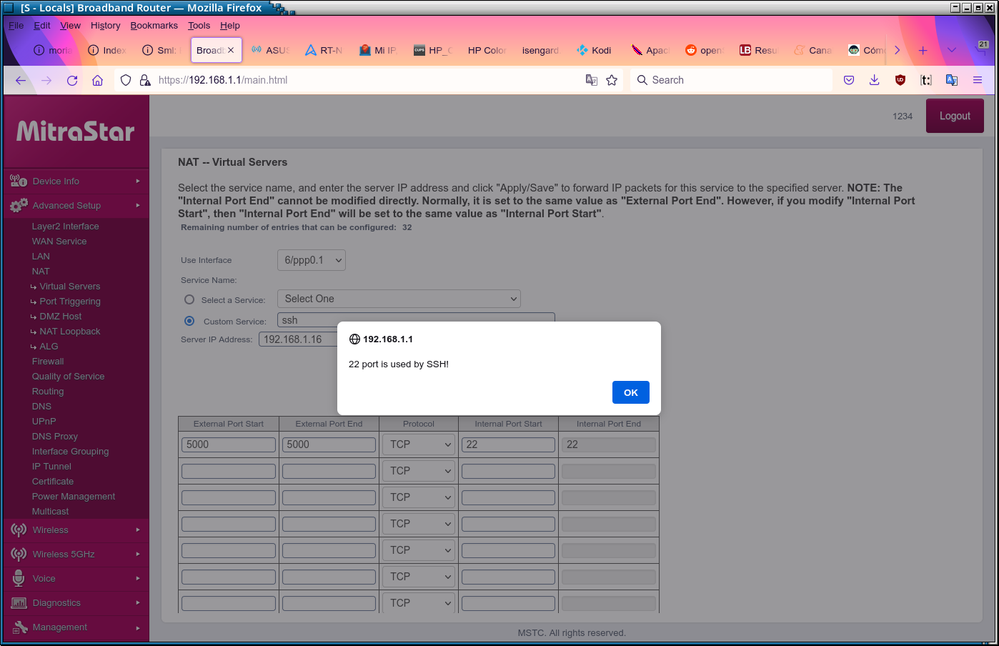
Task: Open the Bookmarks menu
Action: 153,25
